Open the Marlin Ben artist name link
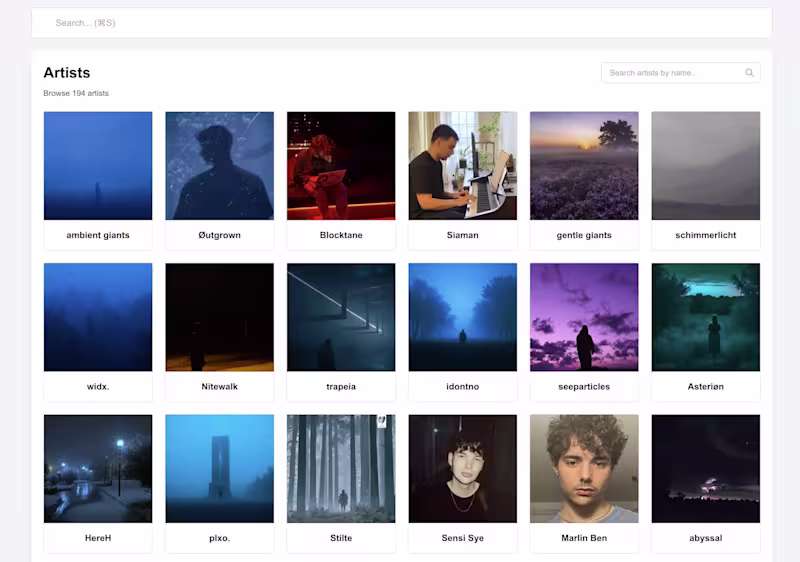The width and height of the screenshot is (800, 562). 584,538
